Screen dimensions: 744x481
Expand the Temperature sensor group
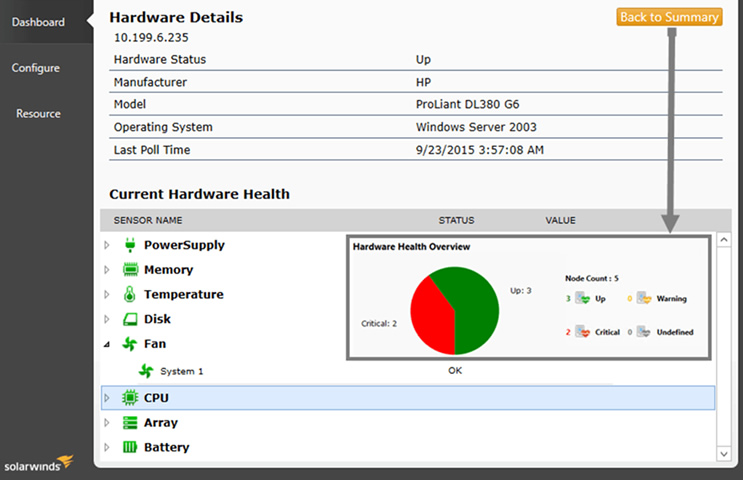[107, 294]
